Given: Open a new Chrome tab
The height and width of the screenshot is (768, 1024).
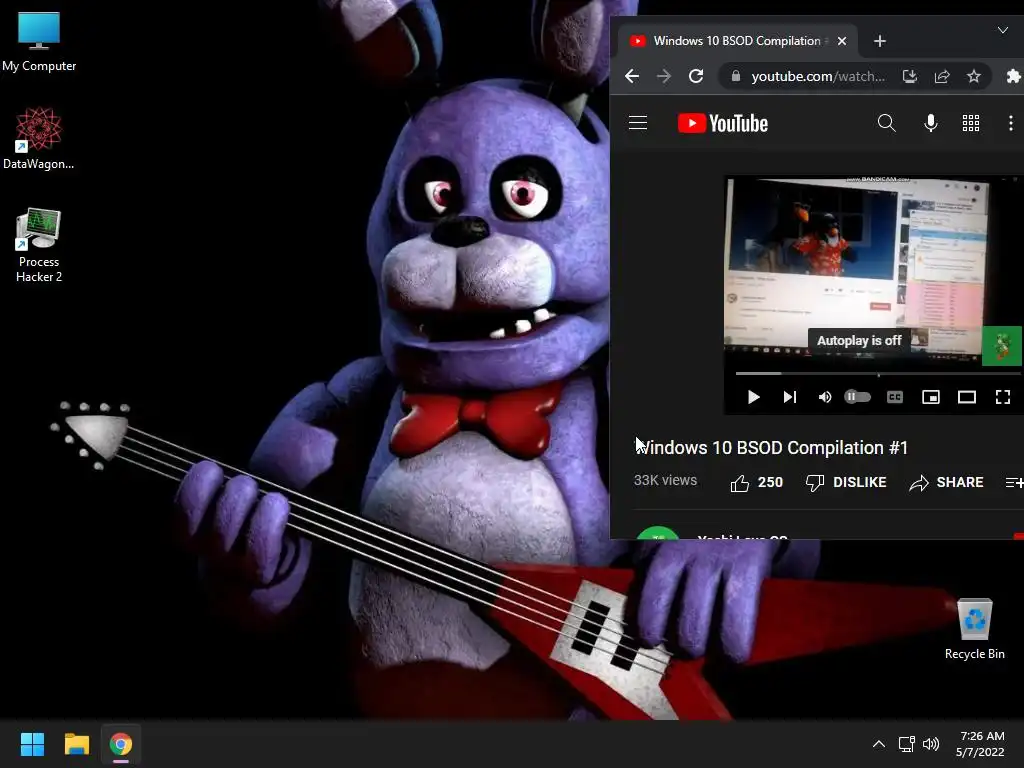Looking at the screenshot, I should coord(880,41).
